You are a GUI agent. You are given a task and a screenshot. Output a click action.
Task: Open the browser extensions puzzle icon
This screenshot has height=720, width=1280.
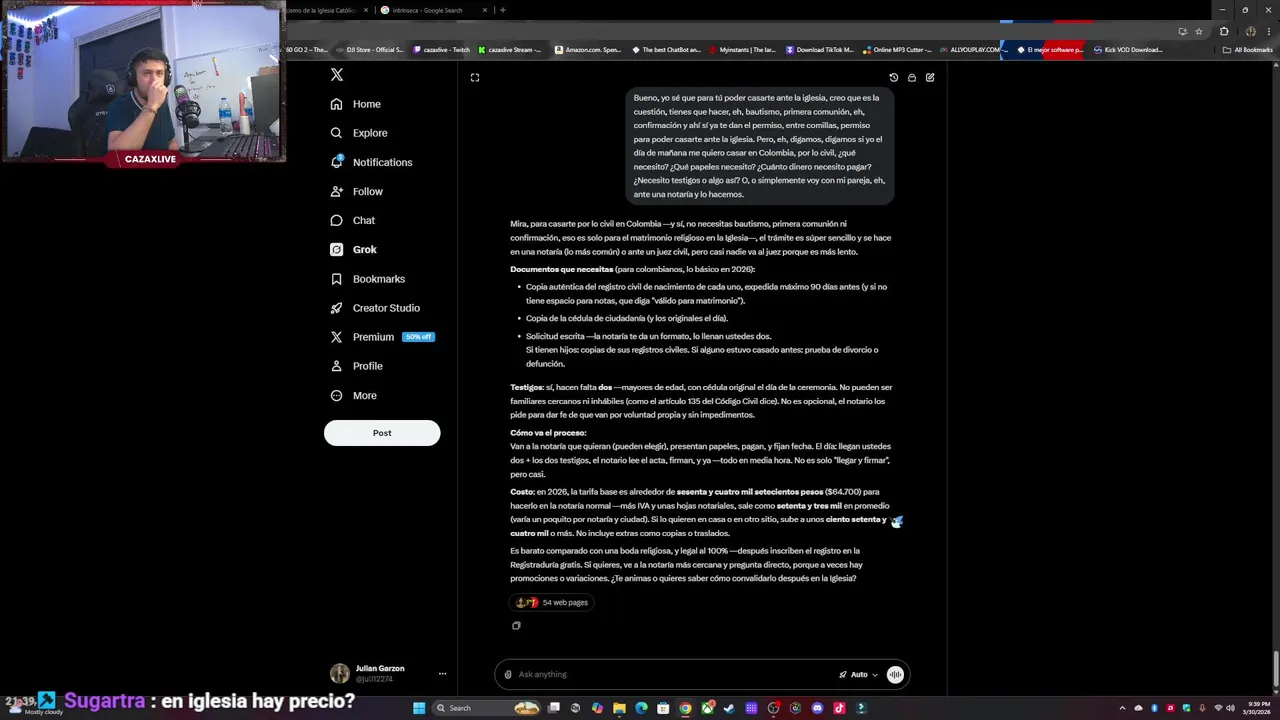click(x=1224, y=31)
